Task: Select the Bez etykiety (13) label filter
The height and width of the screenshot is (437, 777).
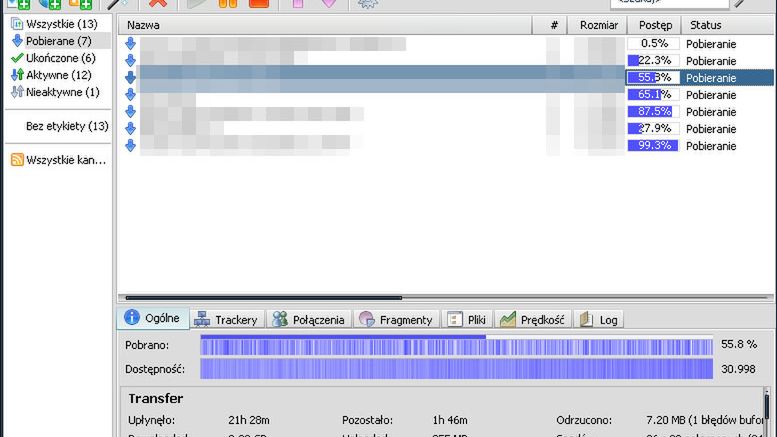Action: pos(67,126)
